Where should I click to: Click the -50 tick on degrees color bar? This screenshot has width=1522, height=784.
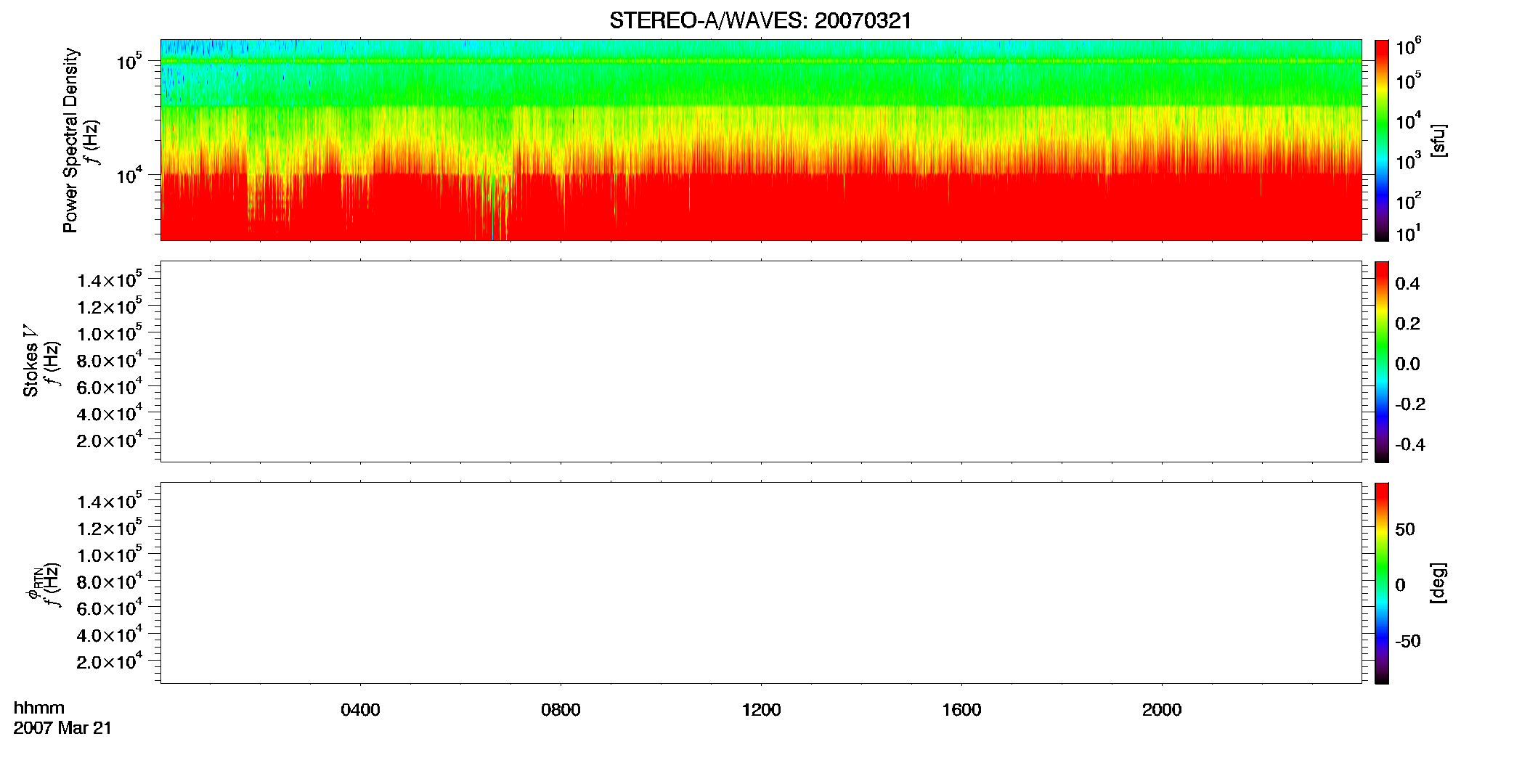1407,642
